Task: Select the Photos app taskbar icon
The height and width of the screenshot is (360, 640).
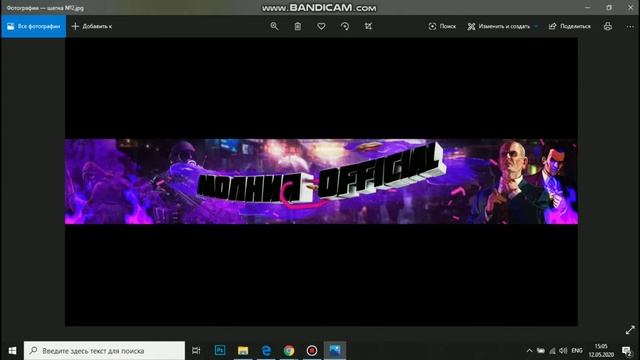Action: pyautogui.click(x=335, y=351)
